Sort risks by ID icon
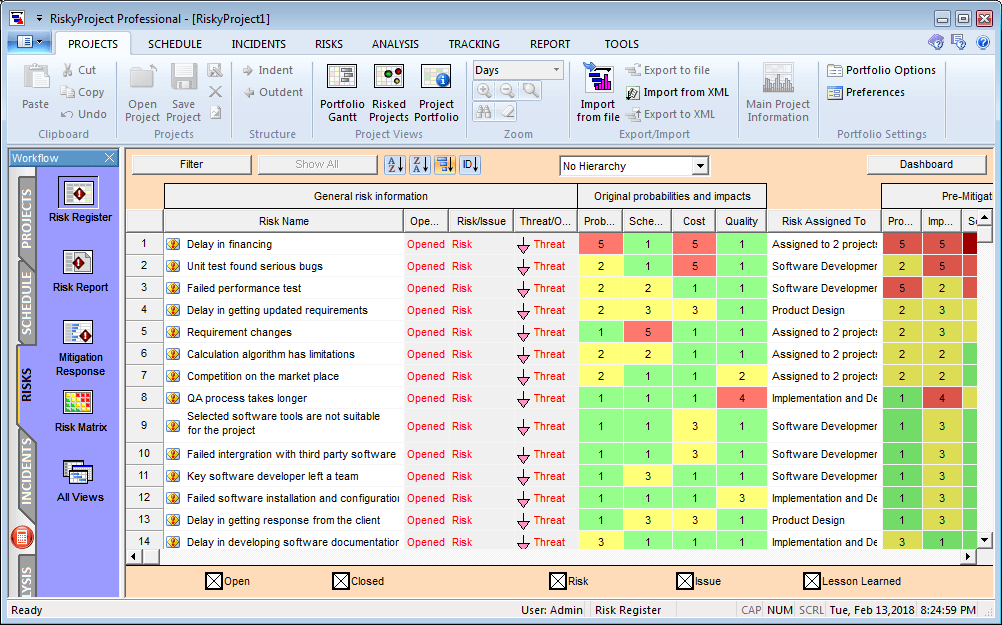 470,165
